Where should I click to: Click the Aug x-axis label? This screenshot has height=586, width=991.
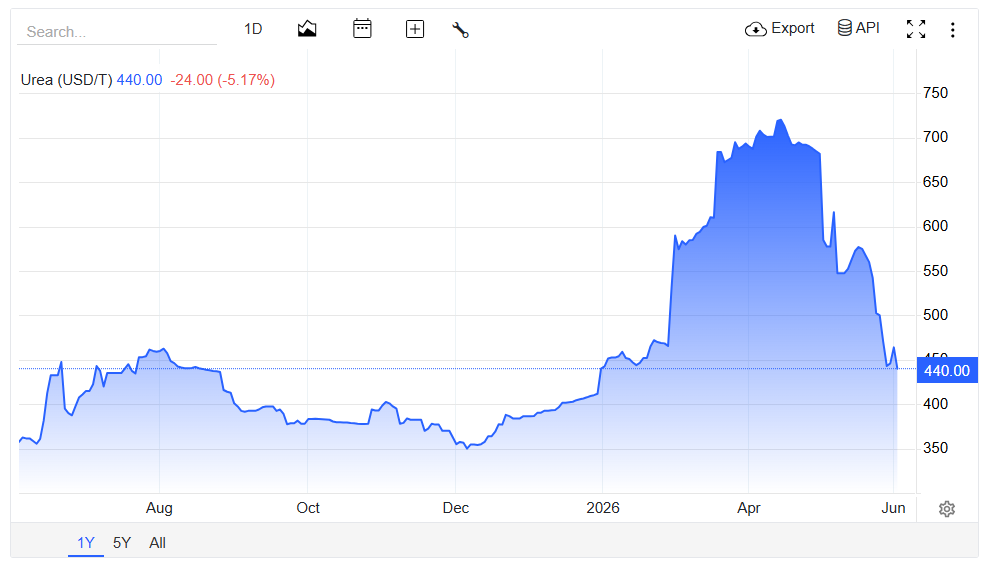159,508
